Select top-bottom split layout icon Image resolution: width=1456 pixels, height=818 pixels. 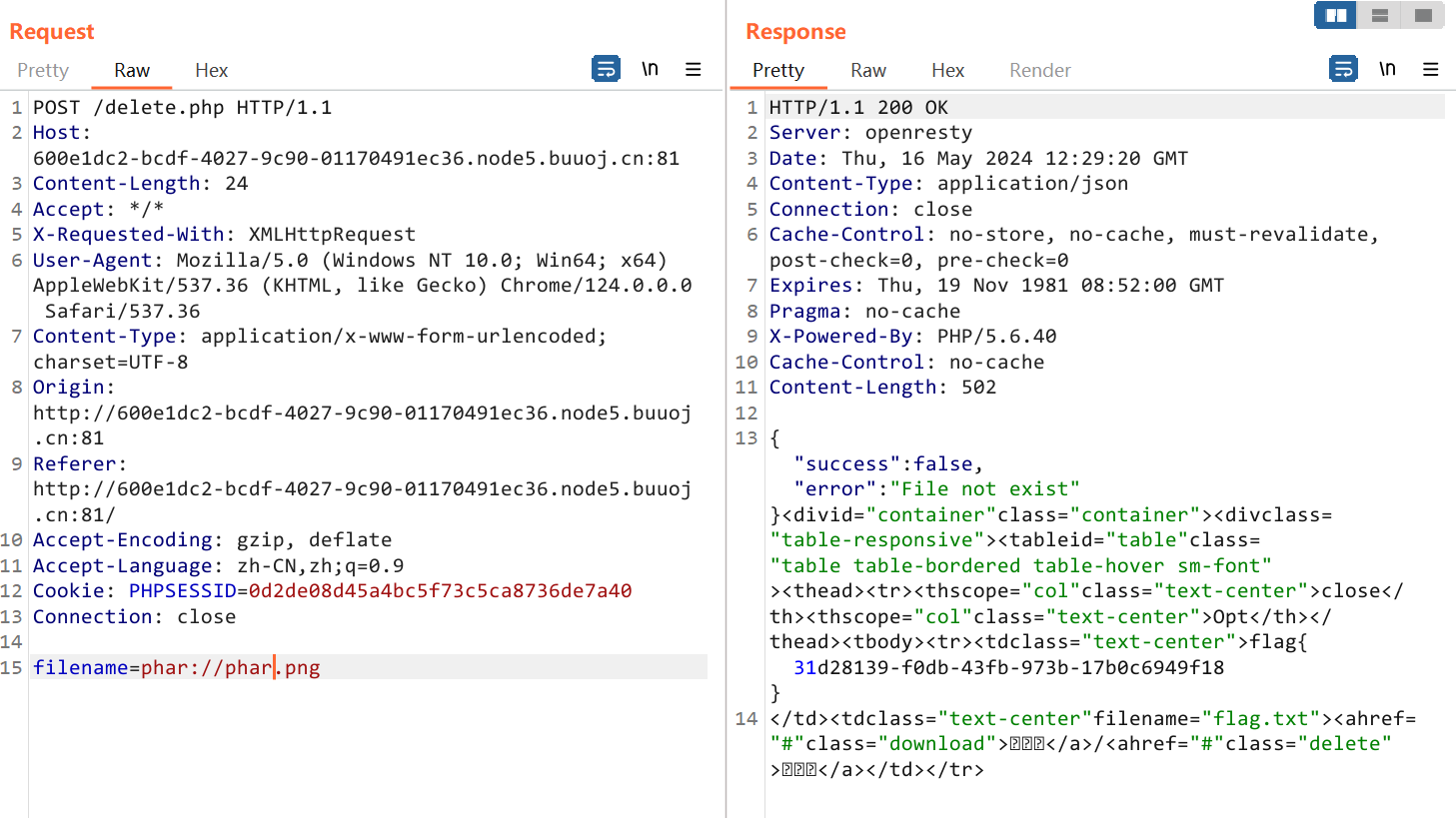point(1379,15)
